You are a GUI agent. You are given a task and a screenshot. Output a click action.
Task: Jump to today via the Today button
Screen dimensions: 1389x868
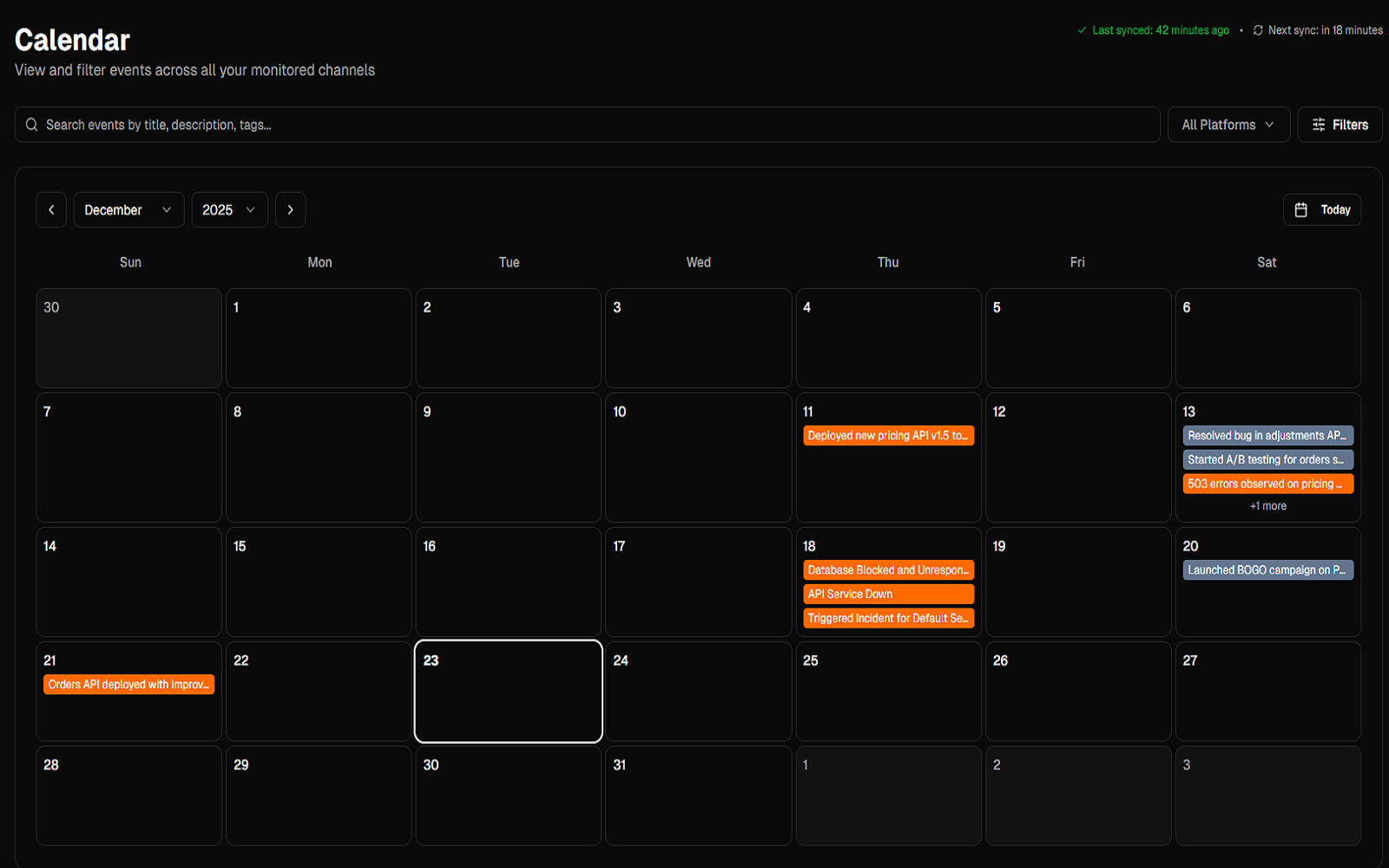[1322, 209]
